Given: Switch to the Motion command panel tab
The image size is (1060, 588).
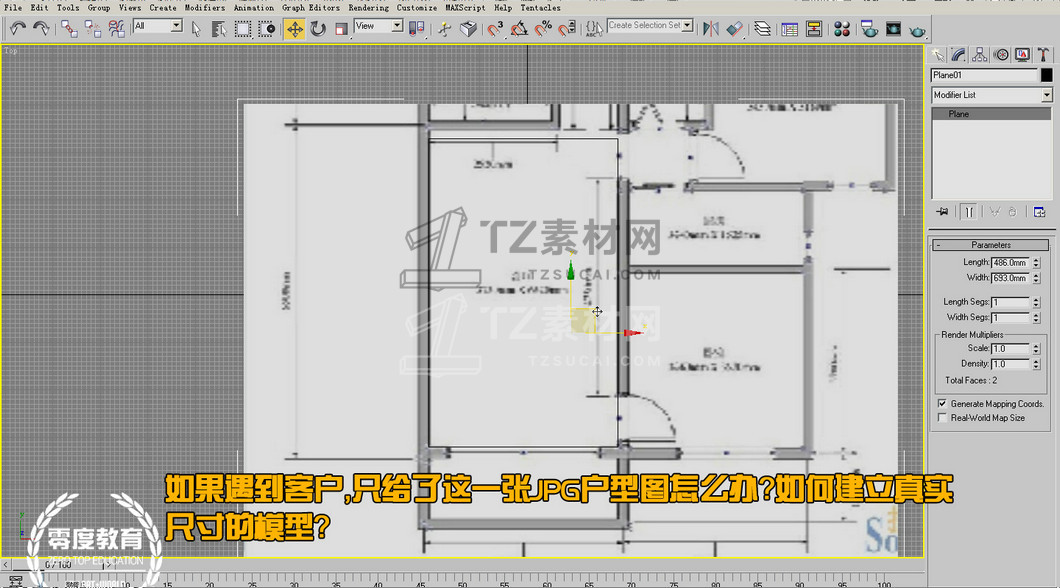Looking at the screenshot, I should tap(1001, 55).
